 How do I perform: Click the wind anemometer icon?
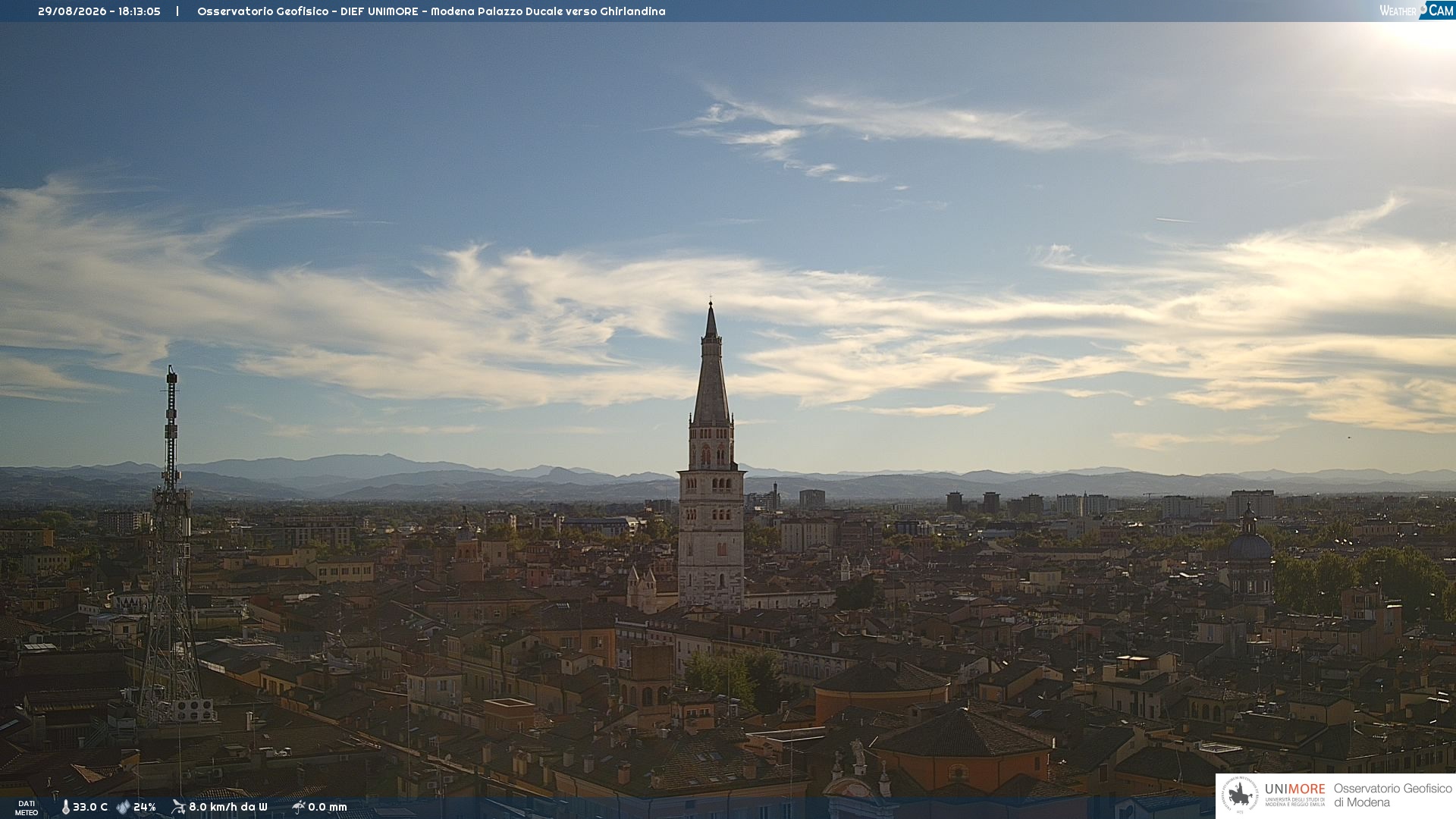(x=178, y=807)
